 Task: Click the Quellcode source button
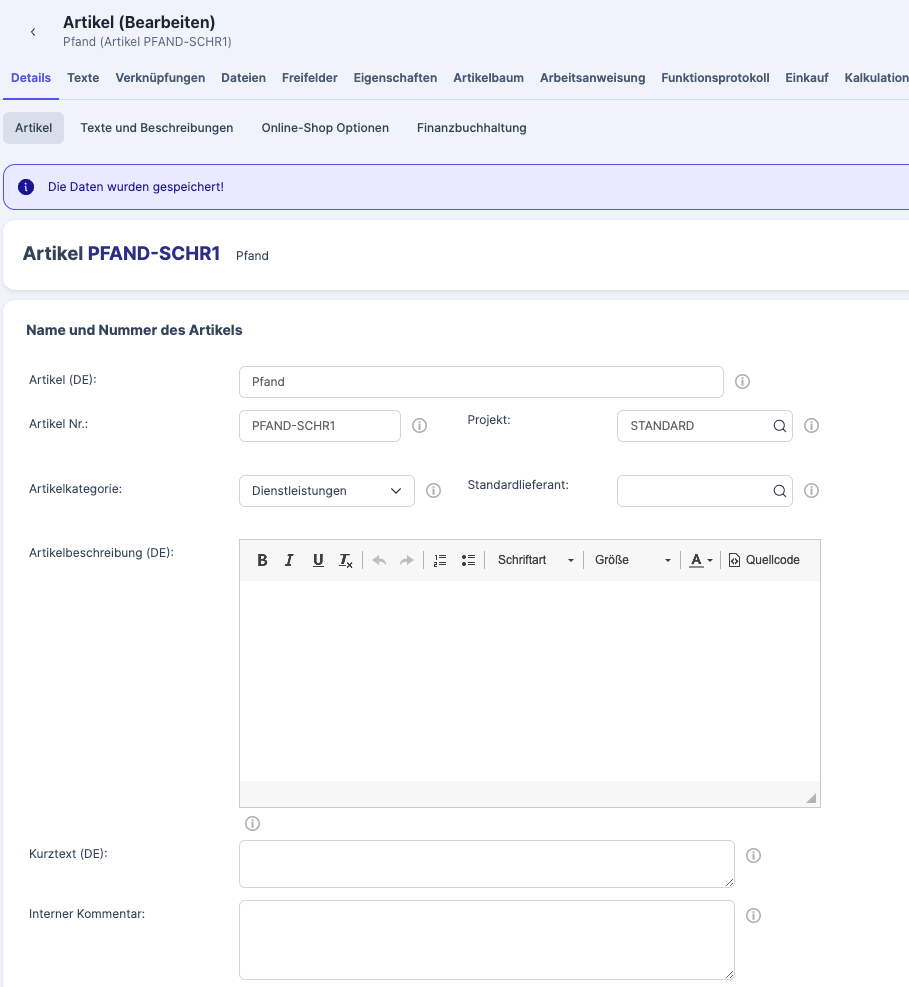pos(764,560)
